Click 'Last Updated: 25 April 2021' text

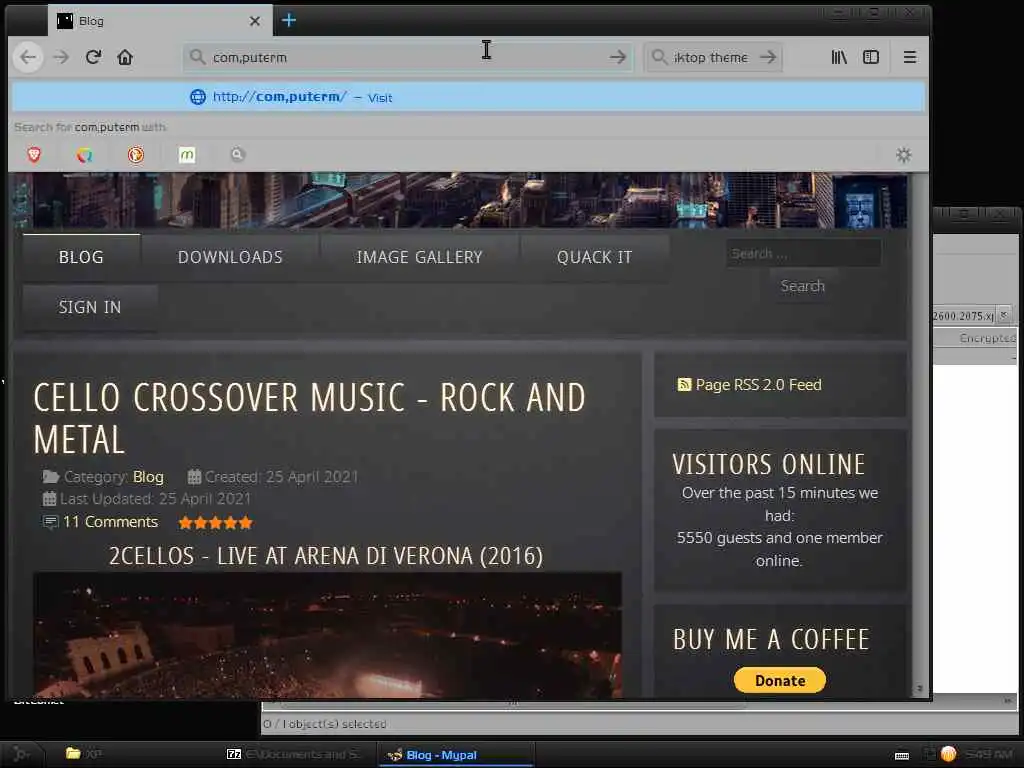pyautogui.click(x=155, y=499)
